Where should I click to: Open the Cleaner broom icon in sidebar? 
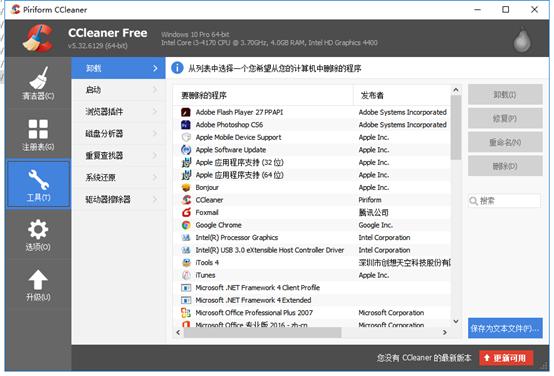tap(38, 78)
